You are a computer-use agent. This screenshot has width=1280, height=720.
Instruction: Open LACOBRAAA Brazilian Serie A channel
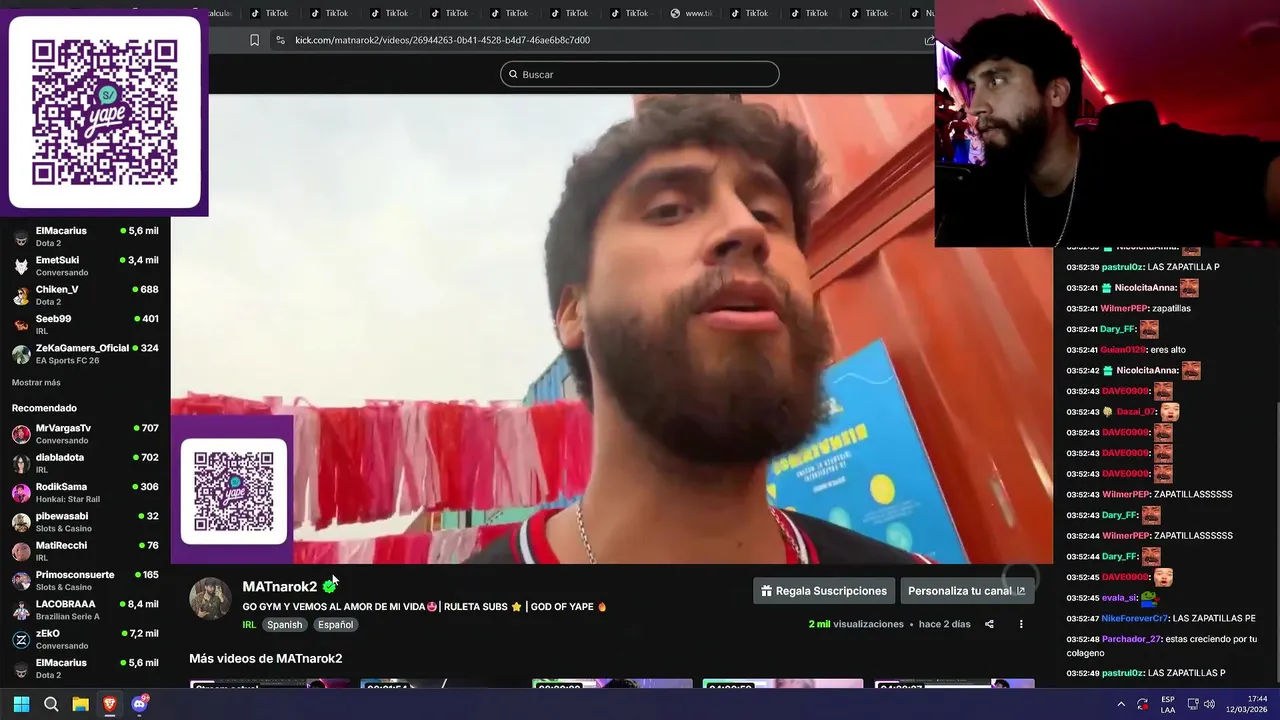[85, 610]
